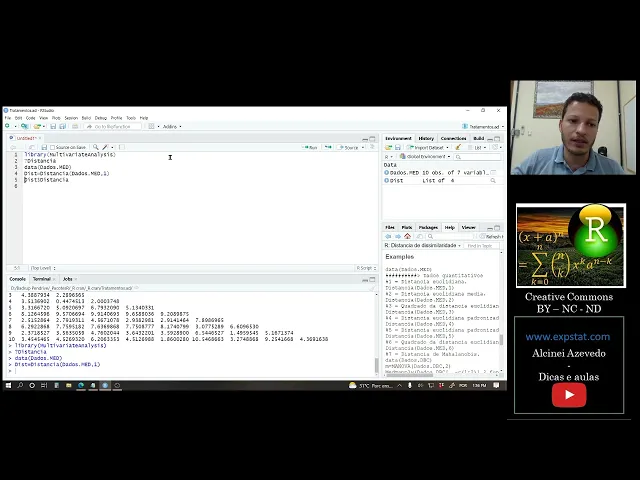This screenshot has width=640, height=480.
Task: Click the Find in Topic field
Action: [x=482, y=246]
